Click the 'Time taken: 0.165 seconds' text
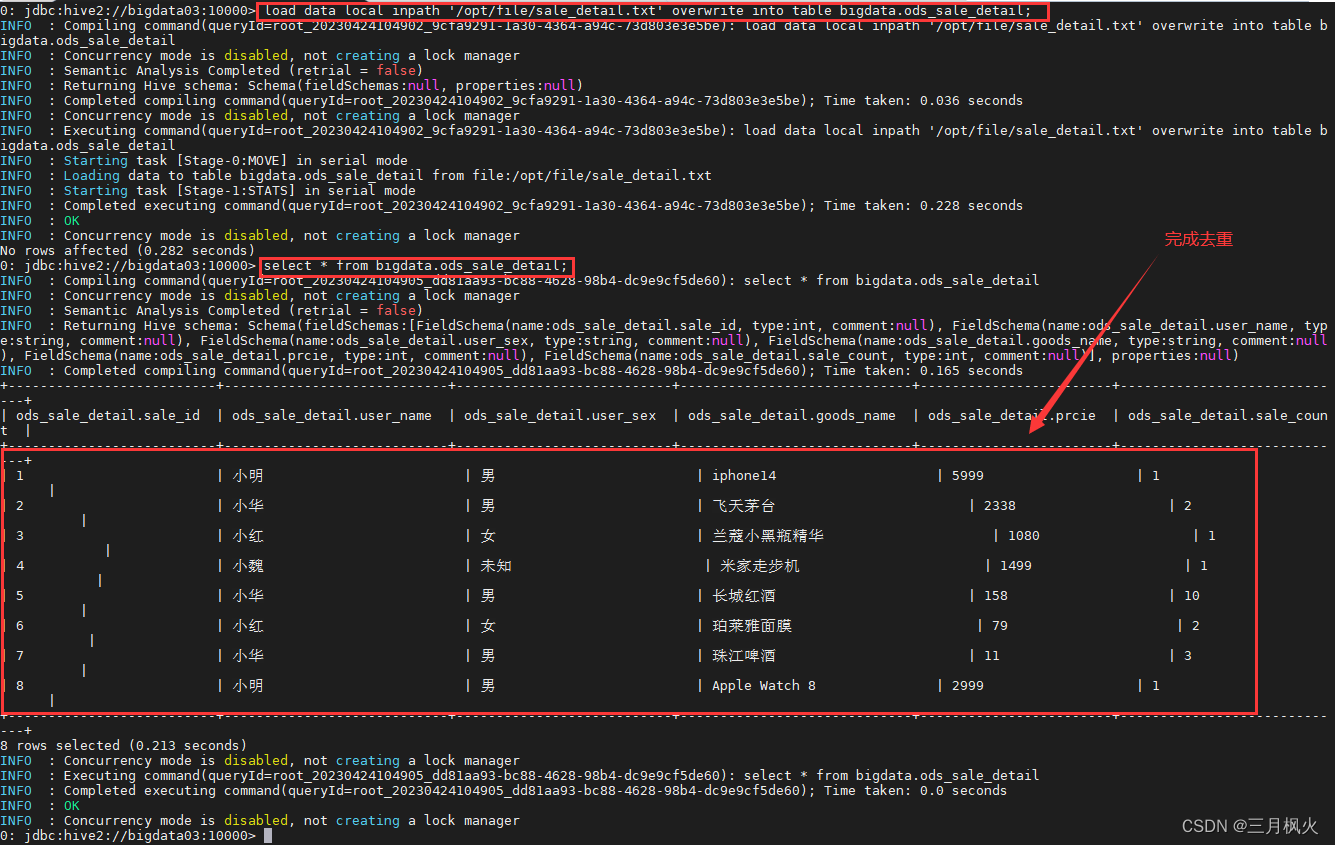The width and height of the screenshot is (1335, 845). pyautogui.click(x=924, y=371)
